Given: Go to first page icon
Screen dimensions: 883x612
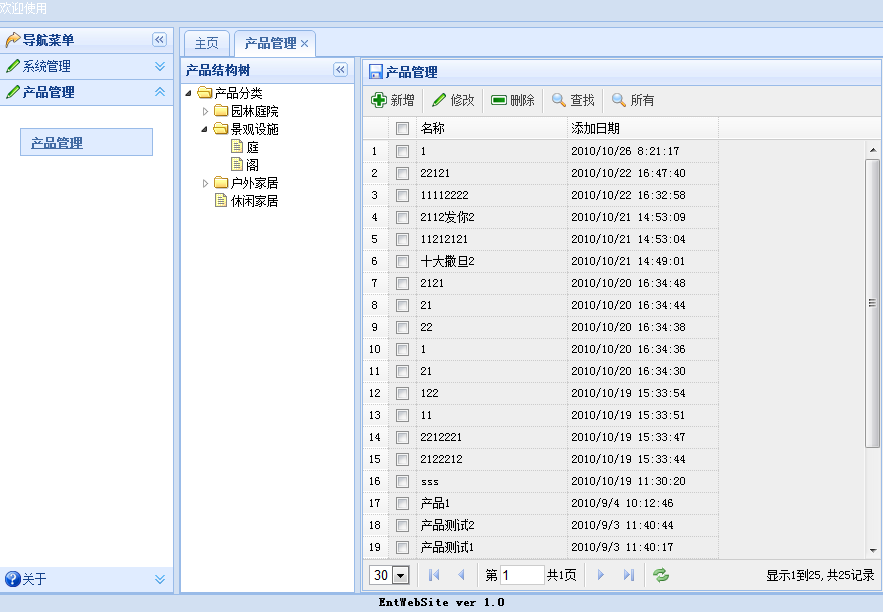Looking at the screenshot, I should tap(434, 575).
